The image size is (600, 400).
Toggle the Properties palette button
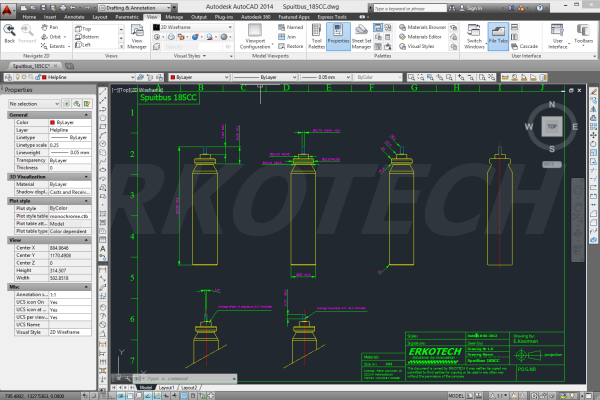click(x=337, y=36)
